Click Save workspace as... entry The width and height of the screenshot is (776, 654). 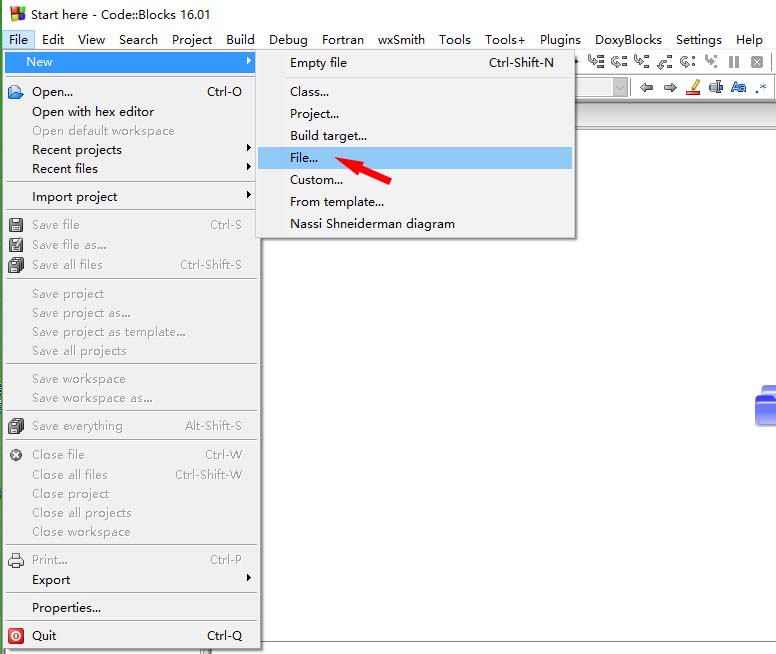pyautogui.click(x=131, y=398)
